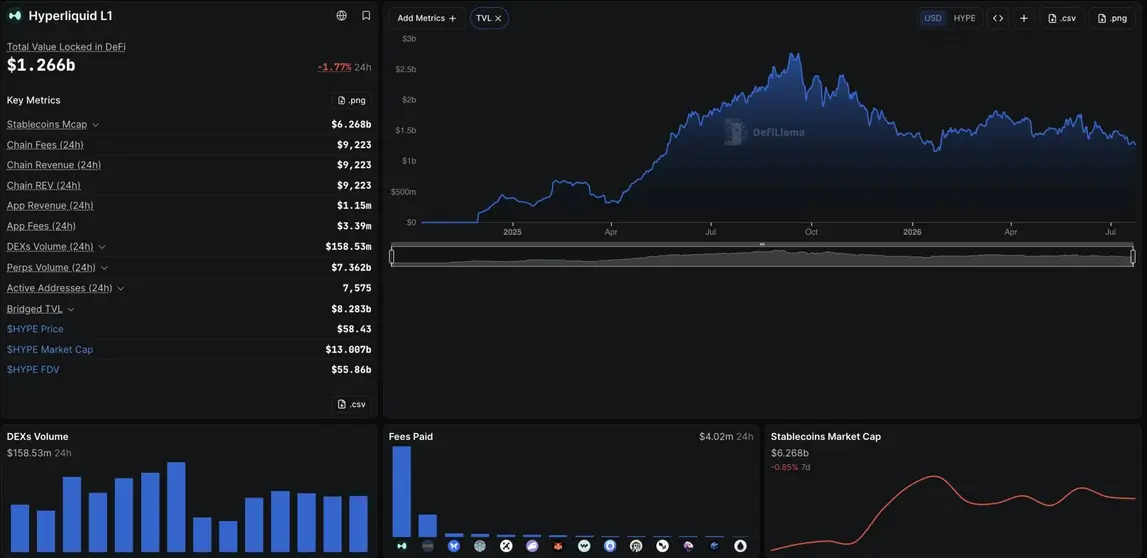Open the Add Metrics menu
The height and width of the screenshot is (558, 1147).
(x=426, y=18)
